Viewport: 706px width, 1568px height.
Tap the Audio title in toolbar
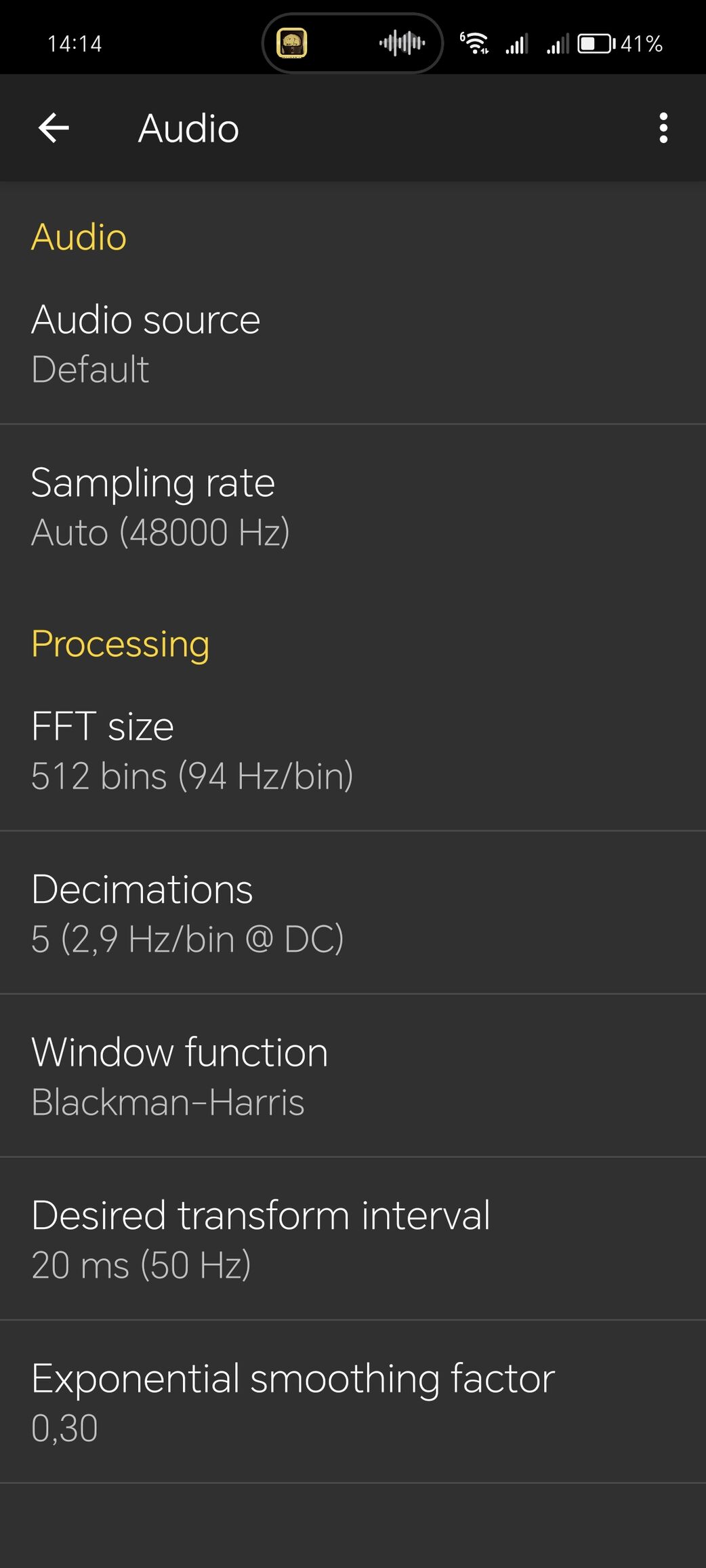[188, 128]
